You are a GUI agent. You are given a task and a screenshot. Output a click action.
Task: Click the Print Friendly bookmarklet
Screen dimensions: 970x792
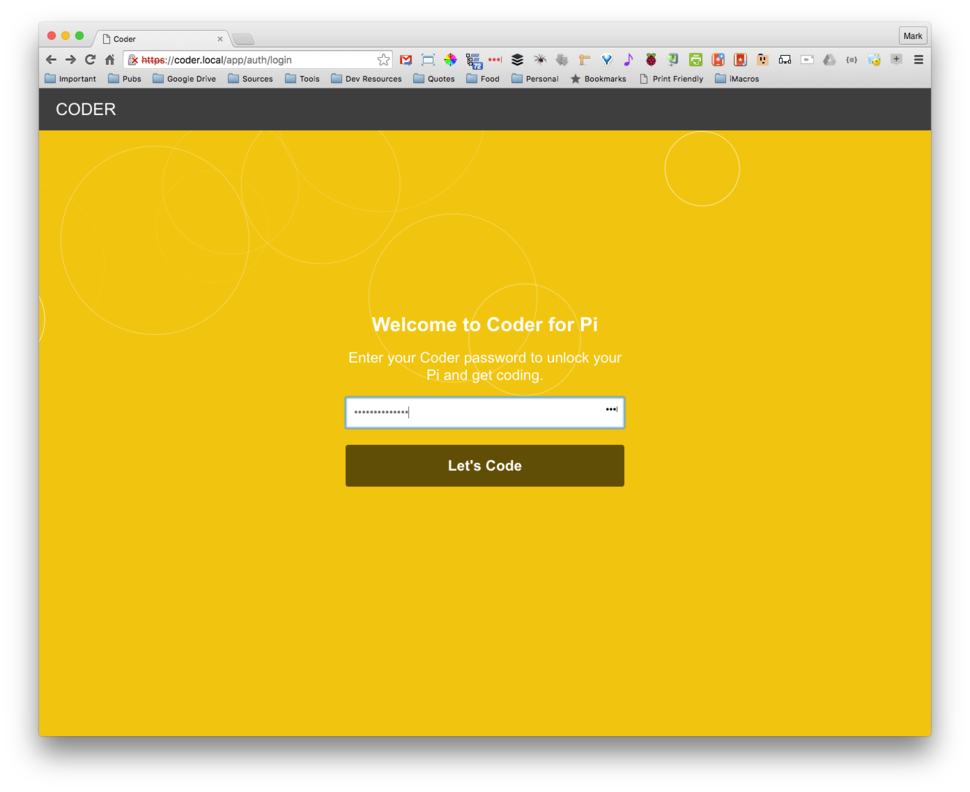pyautogui.click(x=671, y=79)
